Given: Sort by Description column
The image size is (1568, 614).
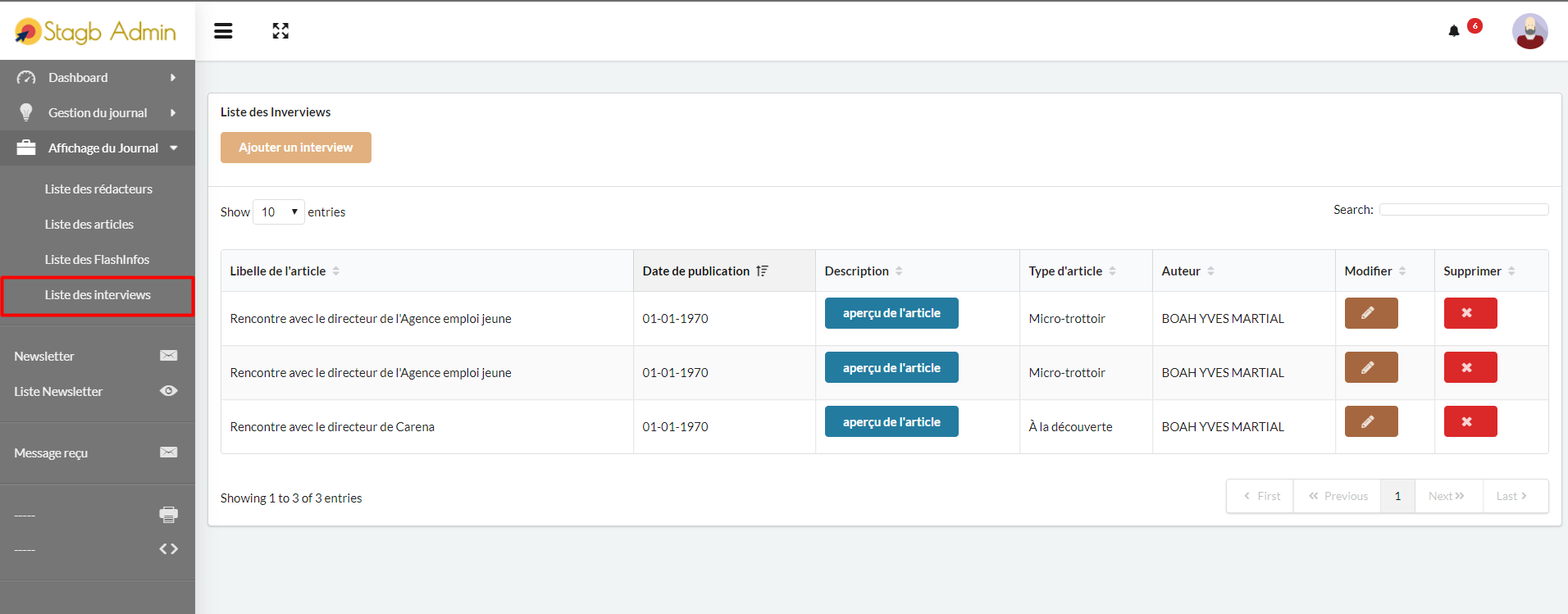Looking at the screenshot, I should coord(918,271).
